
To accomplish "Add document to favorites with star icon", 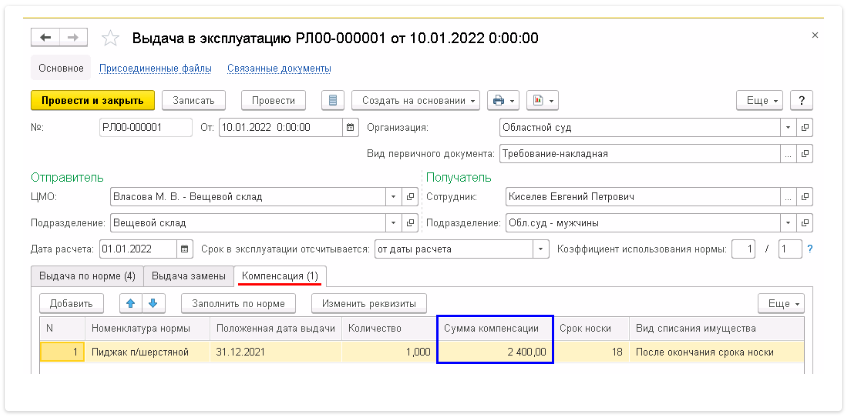I will coord(110,38).
